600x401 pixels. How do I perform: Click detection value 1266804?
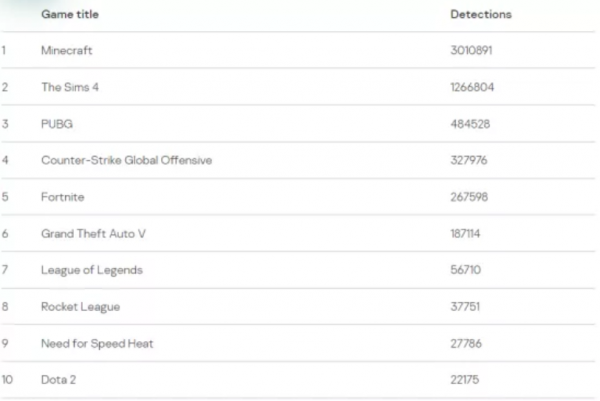pyautogui.click(x=472, y=87)
